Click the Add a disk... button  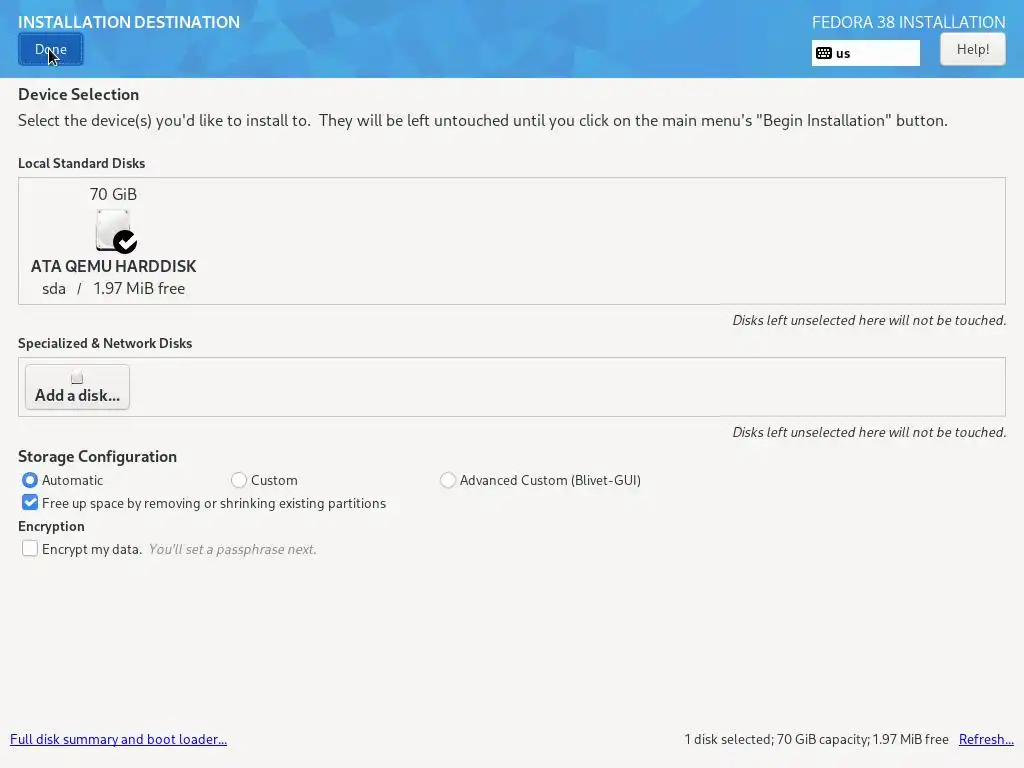[77, 387]
